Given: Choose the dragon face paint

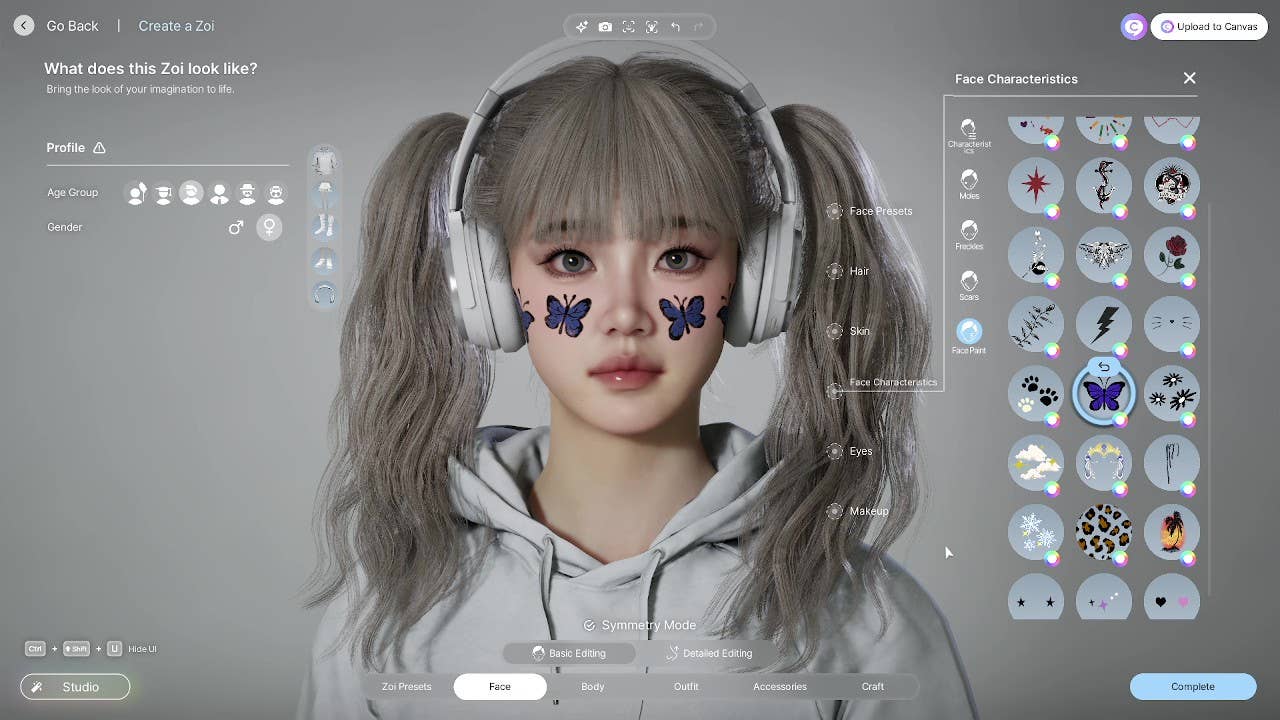Looking at the screenshot, I should click(1104, 185).
